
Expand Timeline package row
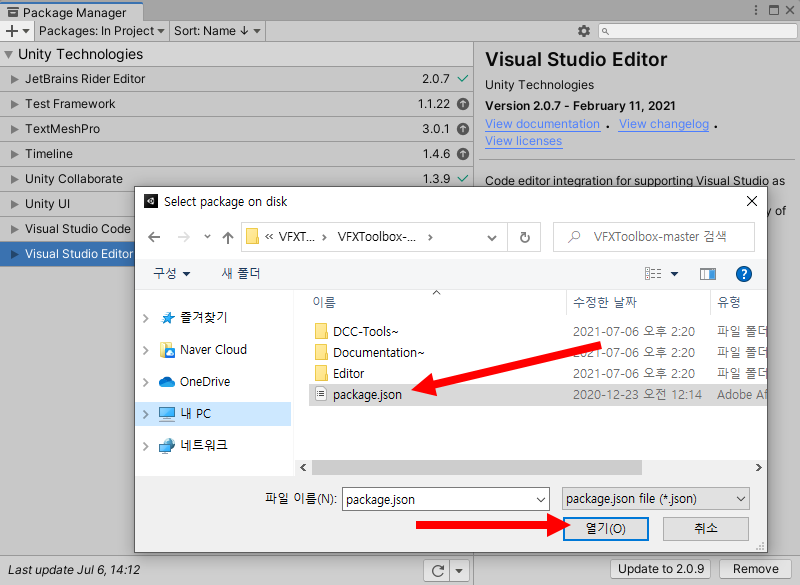(14, 154)
